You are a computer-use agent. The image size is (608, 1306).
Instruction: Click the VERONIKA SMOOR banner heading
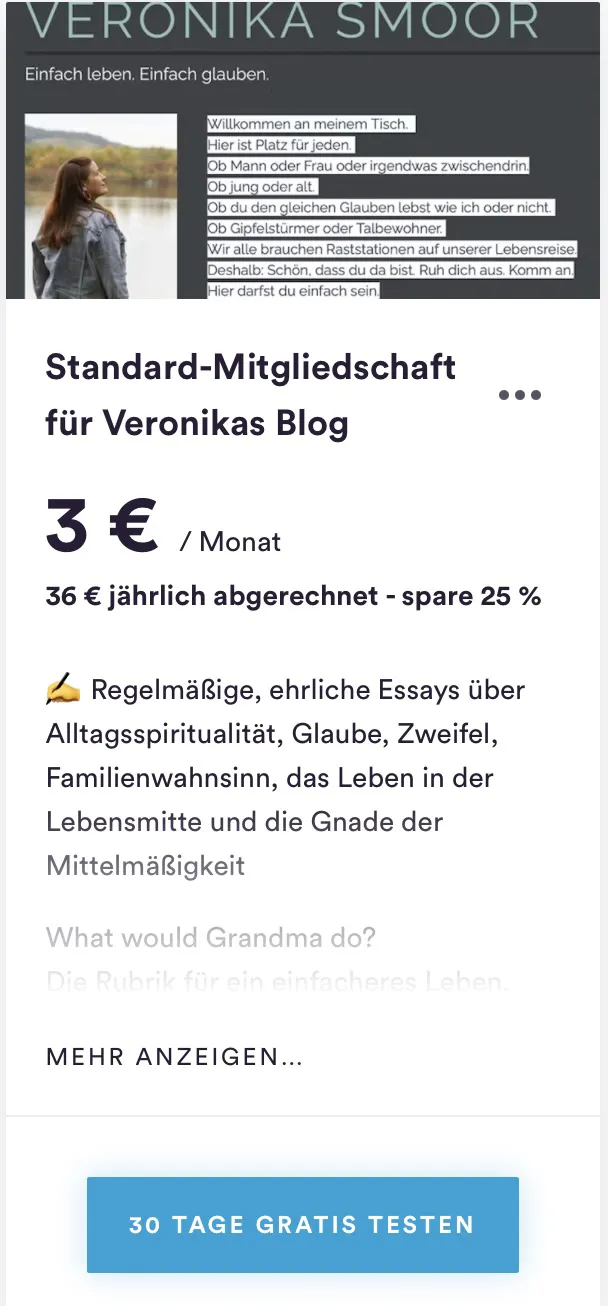[x=281, y=22]
